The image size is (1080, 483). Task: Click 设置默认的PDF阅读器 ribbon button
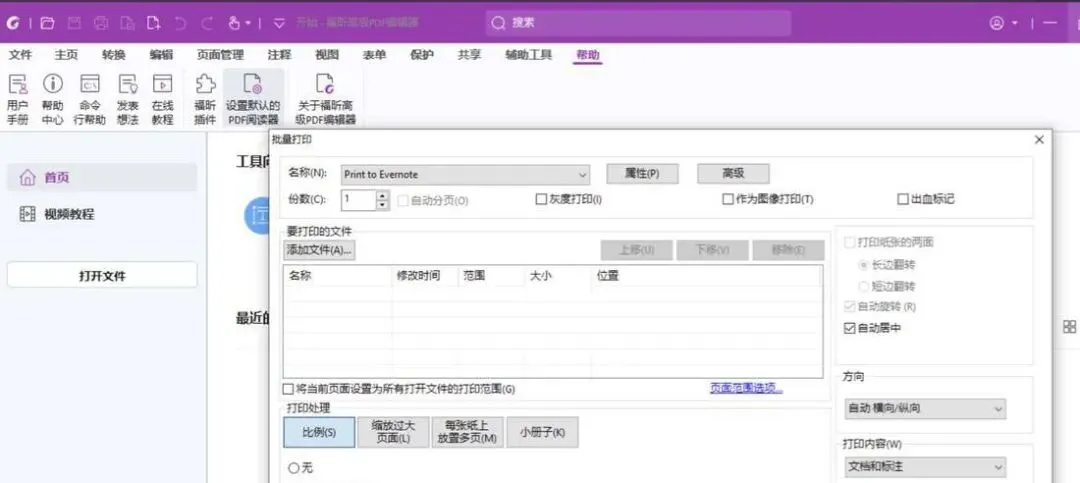[253, 100]
